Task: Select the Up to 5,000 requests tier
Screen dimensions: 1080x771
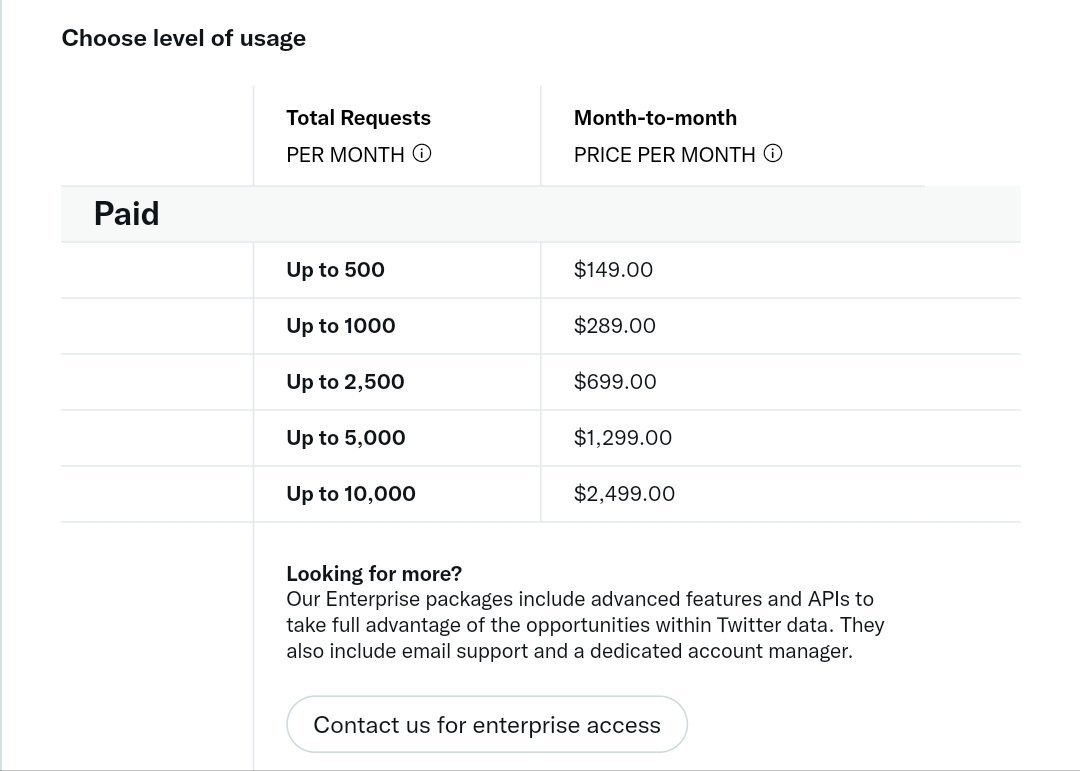Action: 346,438
